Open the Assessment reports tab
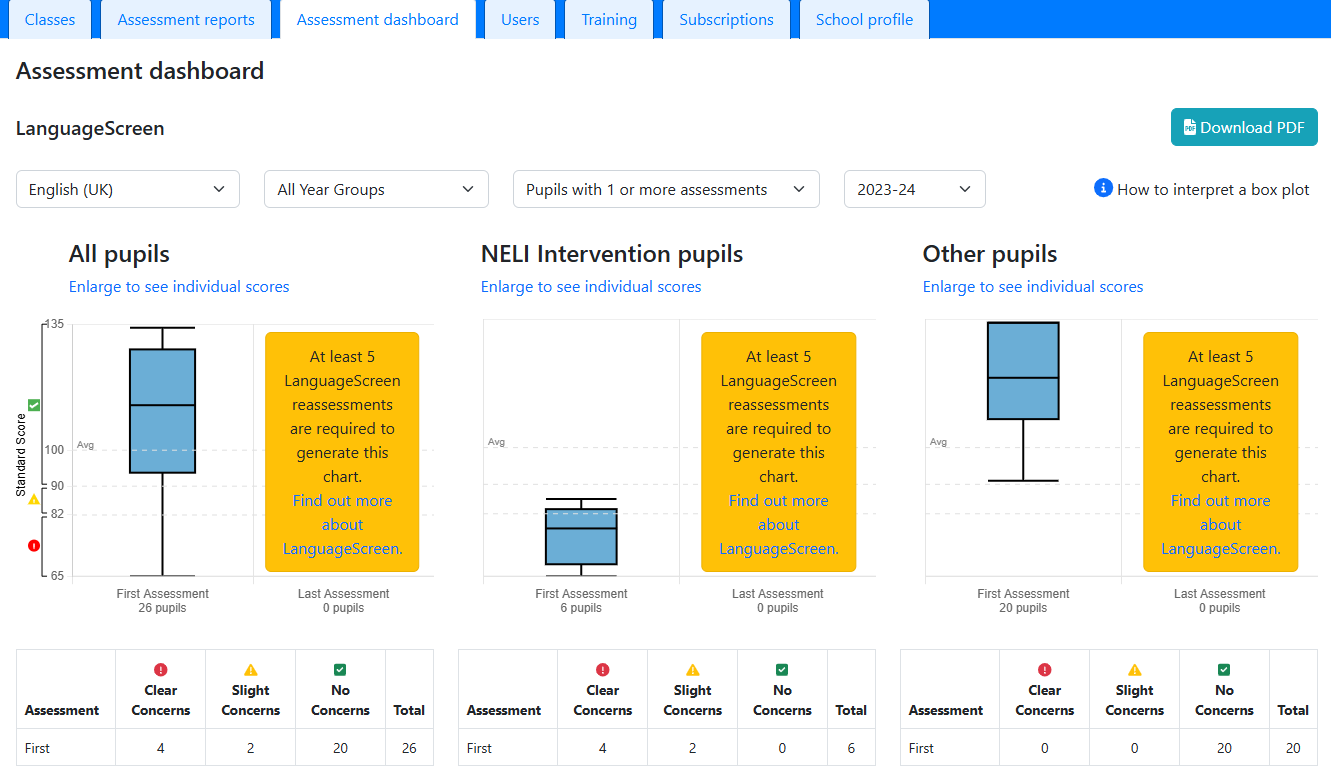The width and height of the screenshot is (1331, 781). tap(186, 19)
